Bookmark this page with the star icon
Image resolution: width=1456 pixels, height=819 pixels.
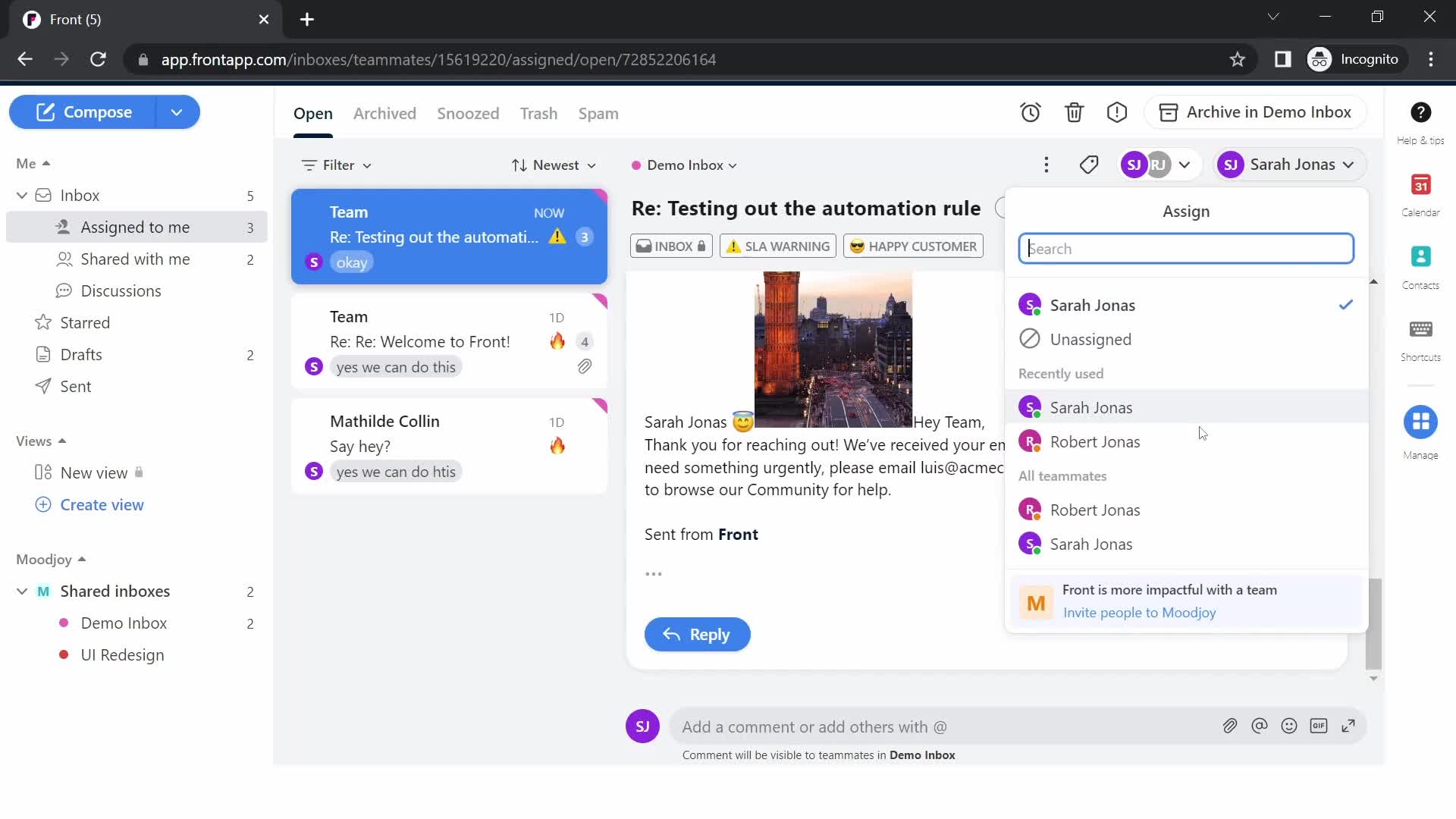pyautogui.click(x=1238, y=59)
